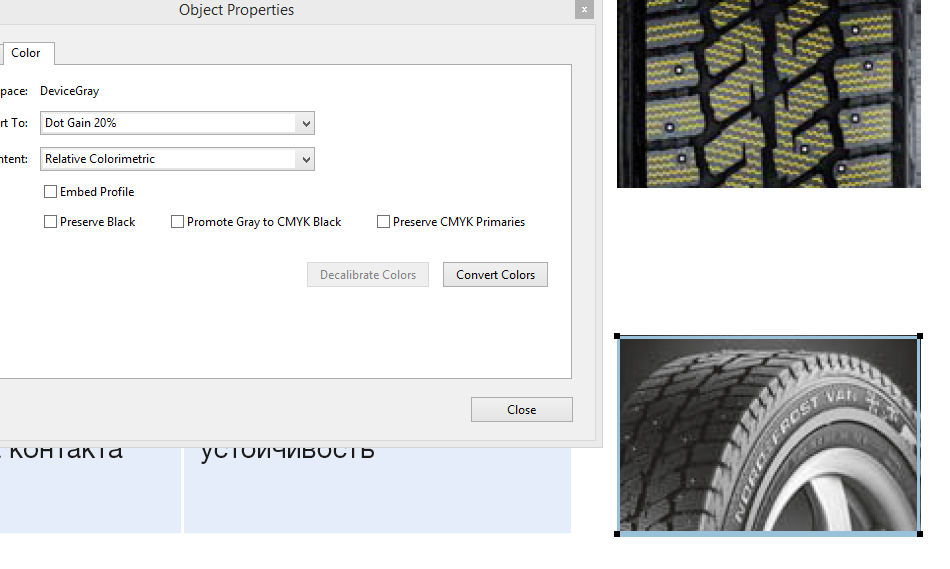Close Object Properties with the X icon
The image size is (950, 569).
(584, 10)
